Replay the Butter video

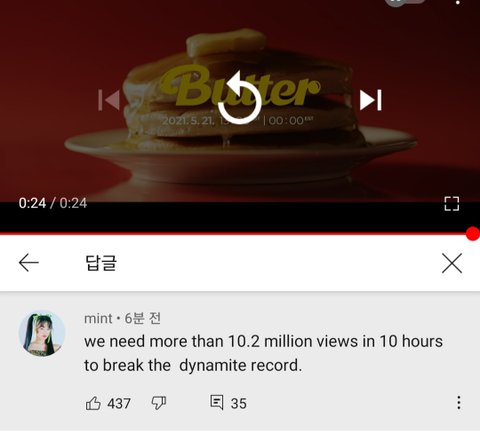(239, 98)
